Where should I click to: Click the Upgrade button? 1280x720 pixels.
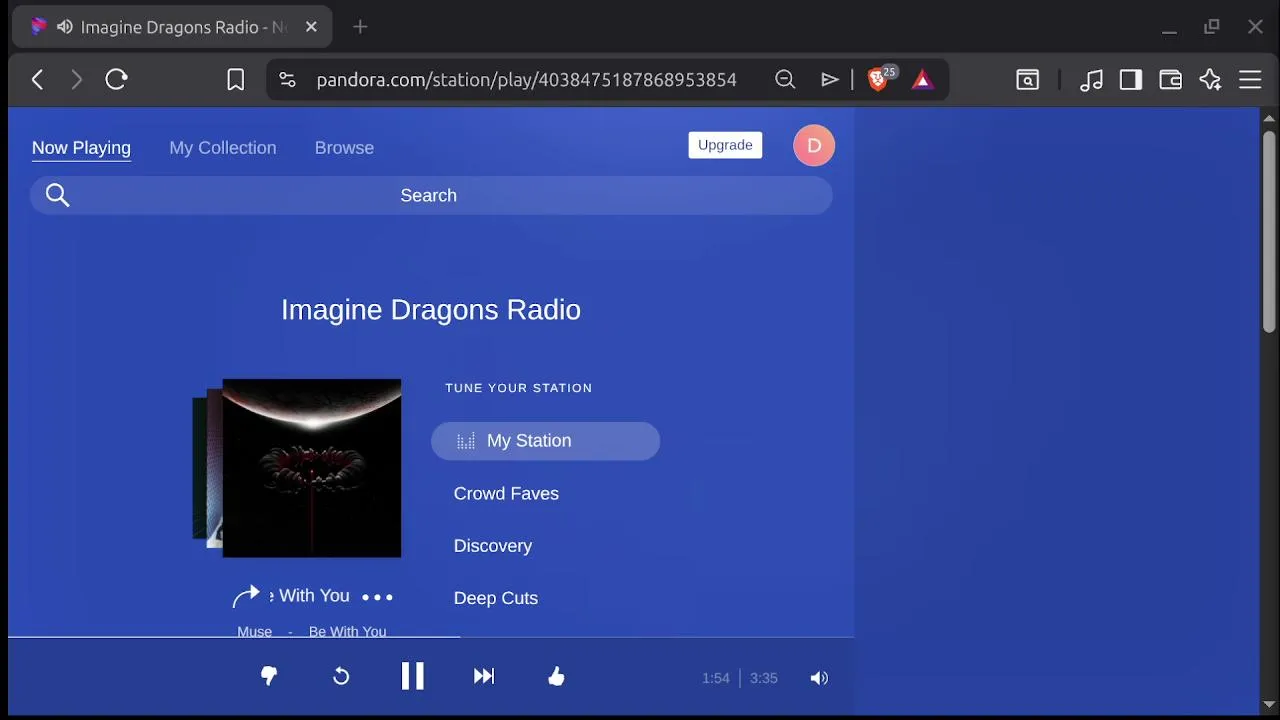[725, 145]
